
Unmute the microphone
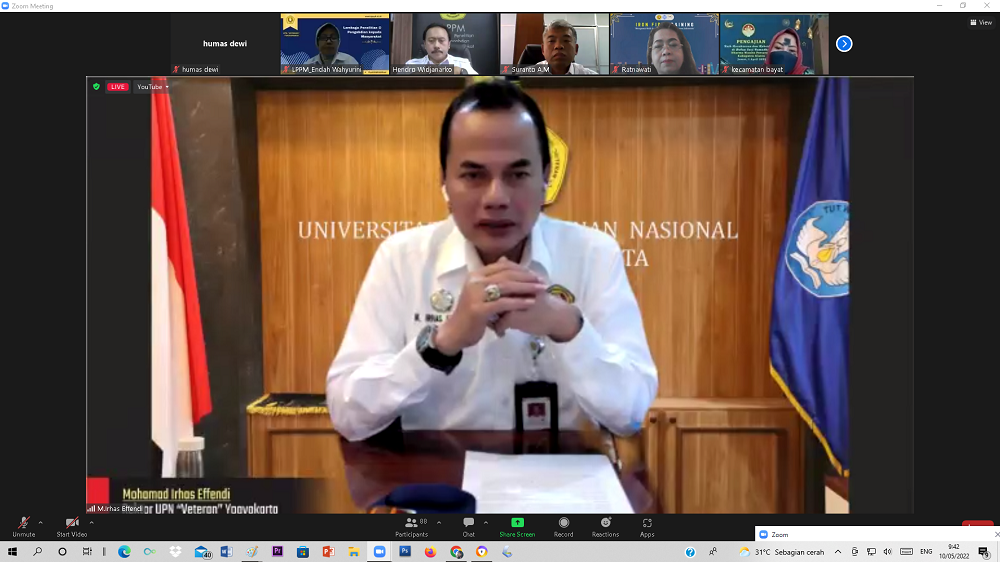[x=23, y=525]
